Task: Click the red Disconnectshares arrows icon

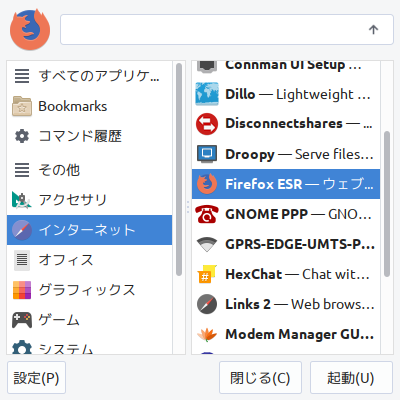Action: click(x=207, y=124)
